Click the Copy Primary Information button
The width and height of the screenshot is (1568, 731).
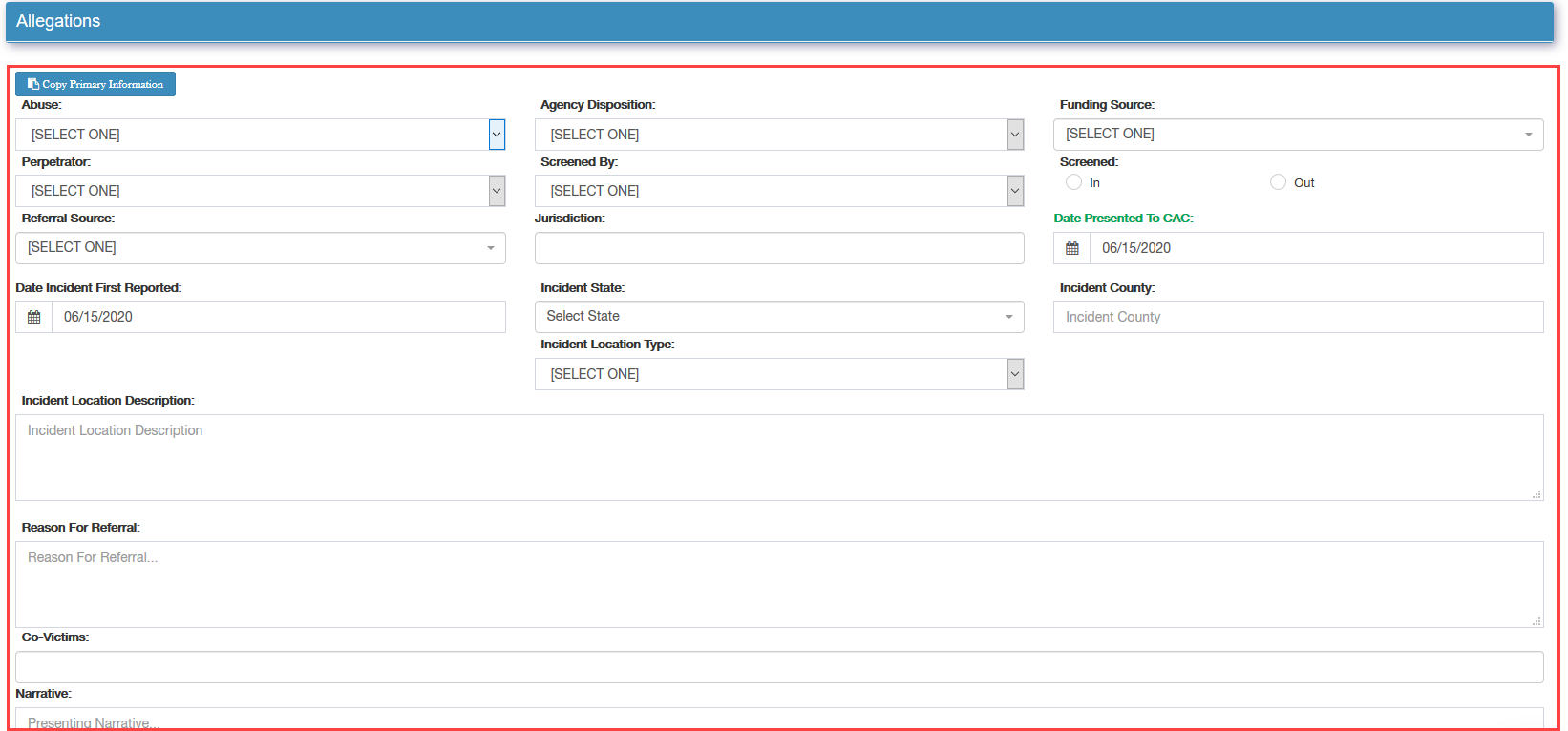point(95,84)
